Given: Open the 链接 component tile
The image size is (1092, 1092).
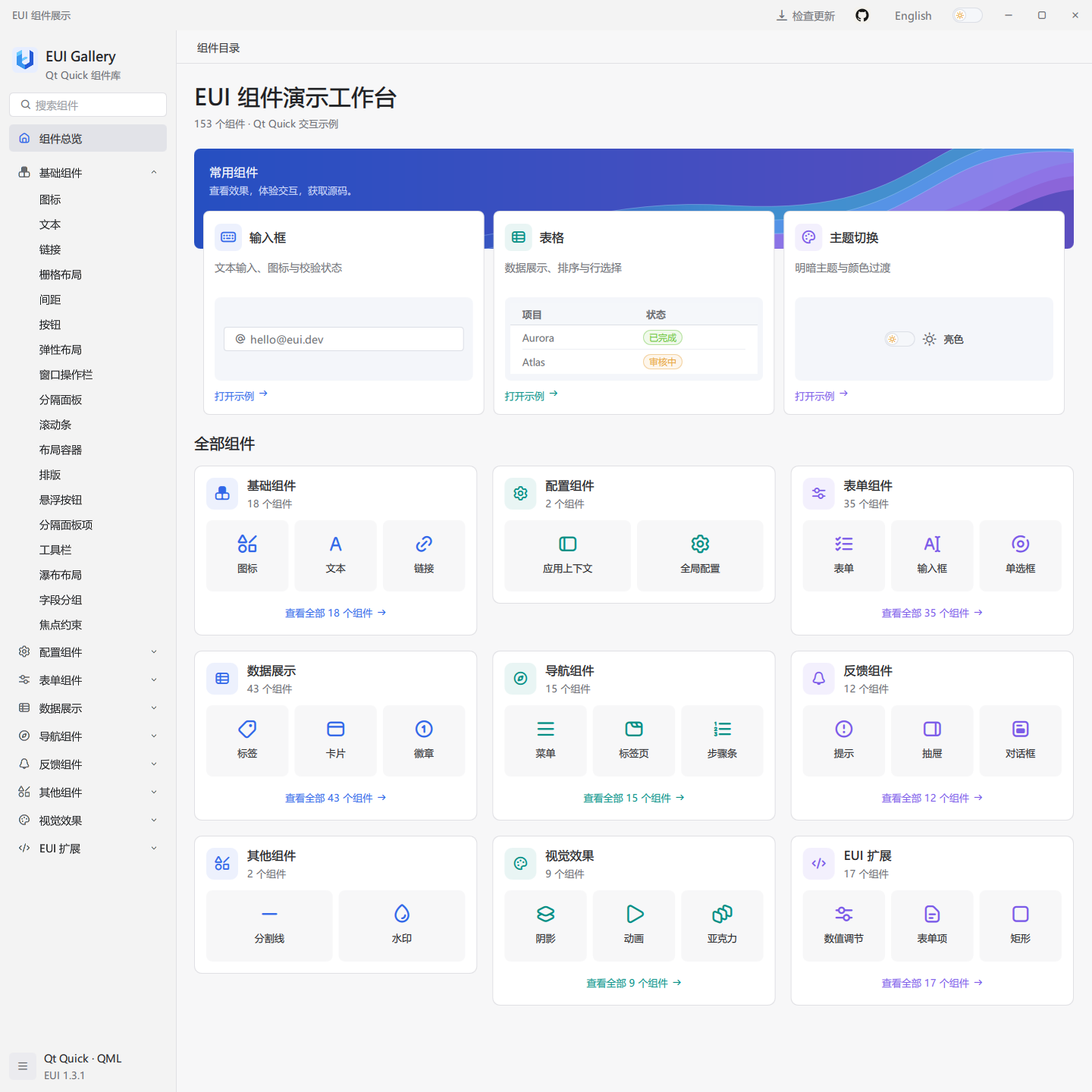Looking at the screenshot, I should pos(424,556).
